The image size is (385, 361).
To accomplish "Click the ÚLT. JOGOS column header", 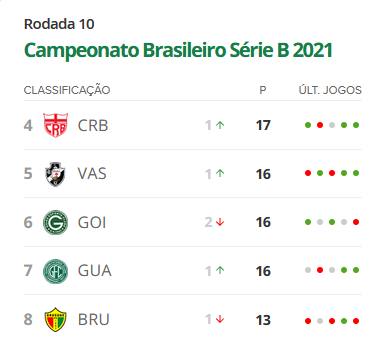I will point(330,90).
